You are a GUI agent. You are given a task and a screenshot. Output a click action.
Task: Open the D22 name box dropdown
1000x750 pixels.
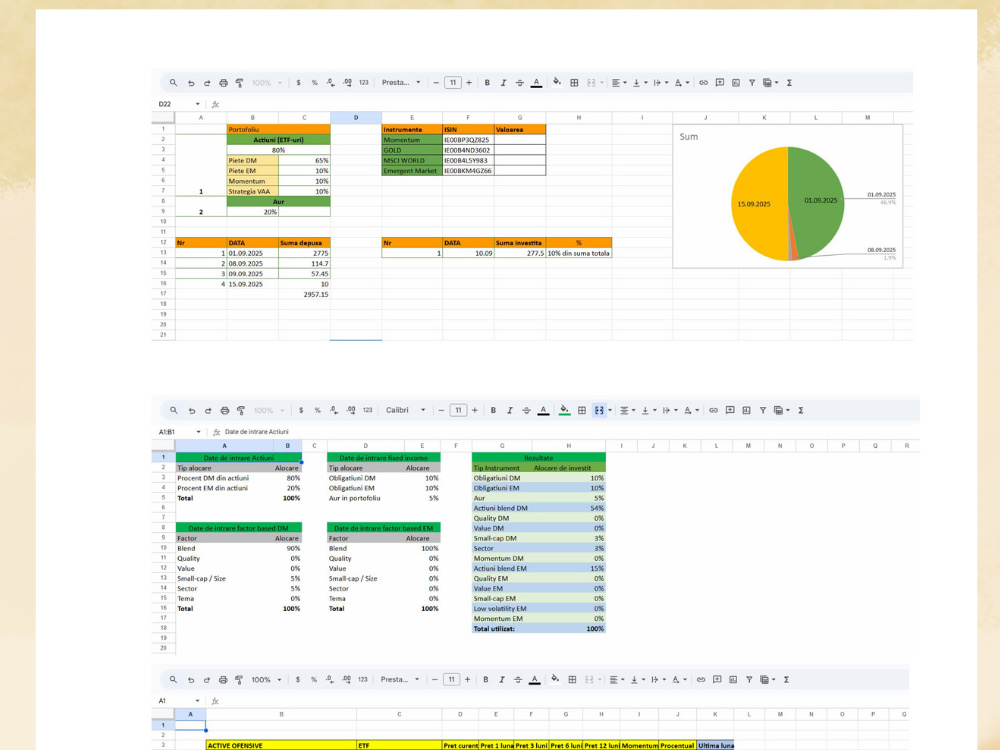[198, 104]
